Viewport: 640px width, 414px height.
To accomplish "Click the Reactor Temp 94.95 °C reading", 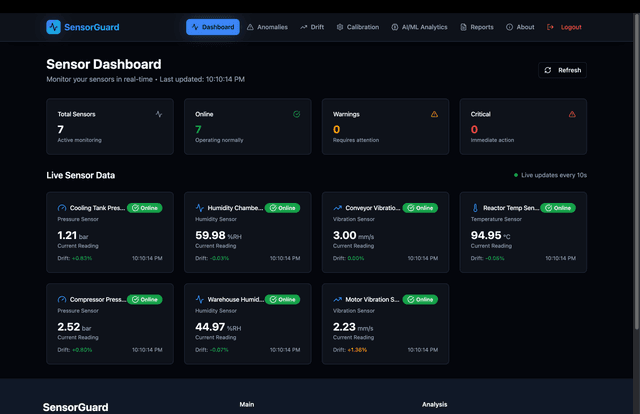I will (490, 235).
